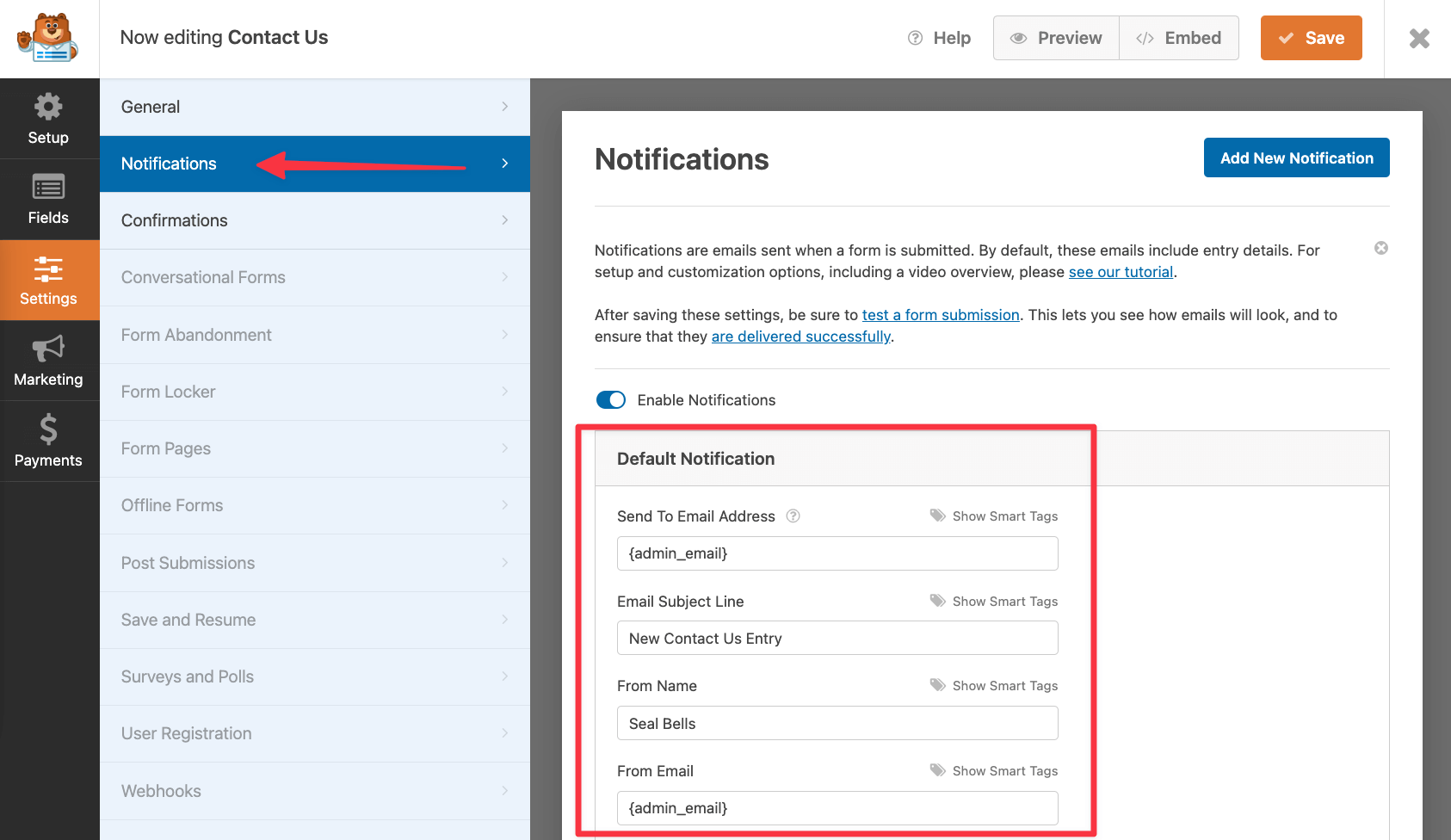Open the Confirmations settings section
Screen dimensions: 1451x840
click(x=315, y=220)
